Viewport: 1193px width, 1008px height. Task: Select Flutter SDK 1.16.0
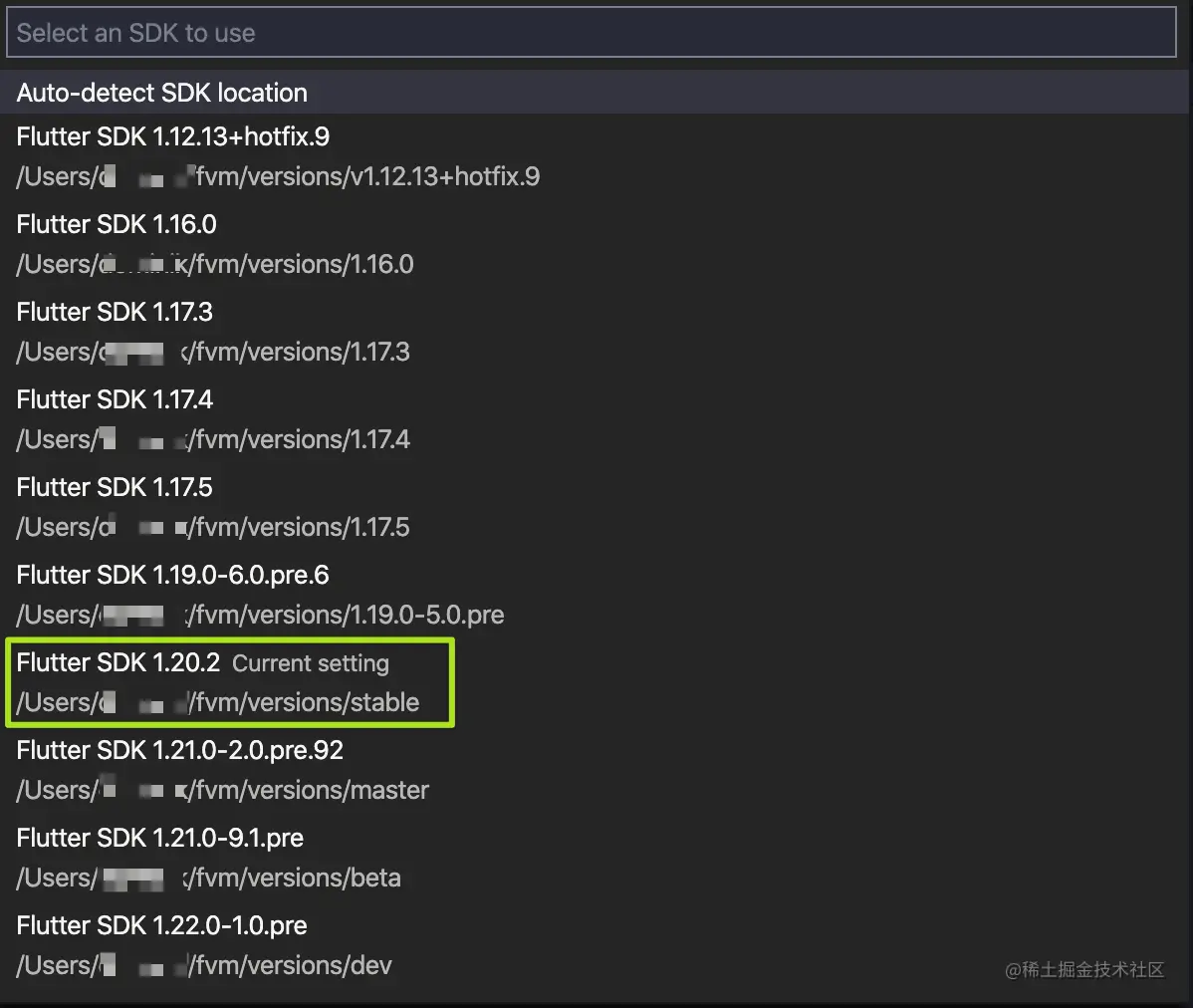(x=595, y=245)
